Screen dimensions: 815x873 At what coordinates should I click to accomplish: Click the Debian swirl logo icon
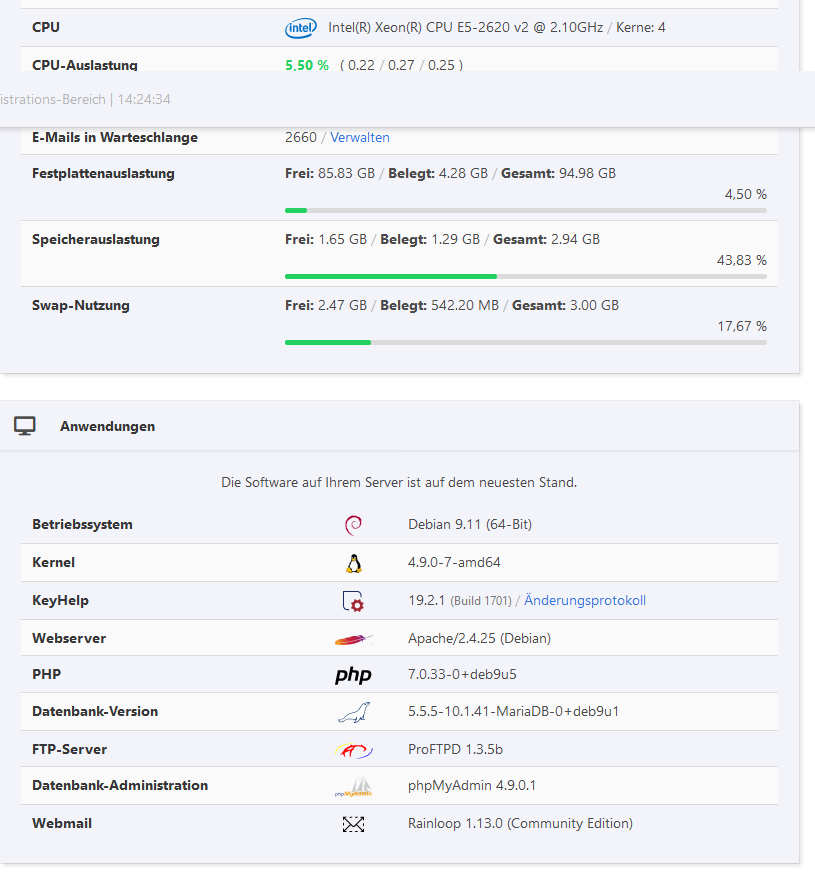353,525
